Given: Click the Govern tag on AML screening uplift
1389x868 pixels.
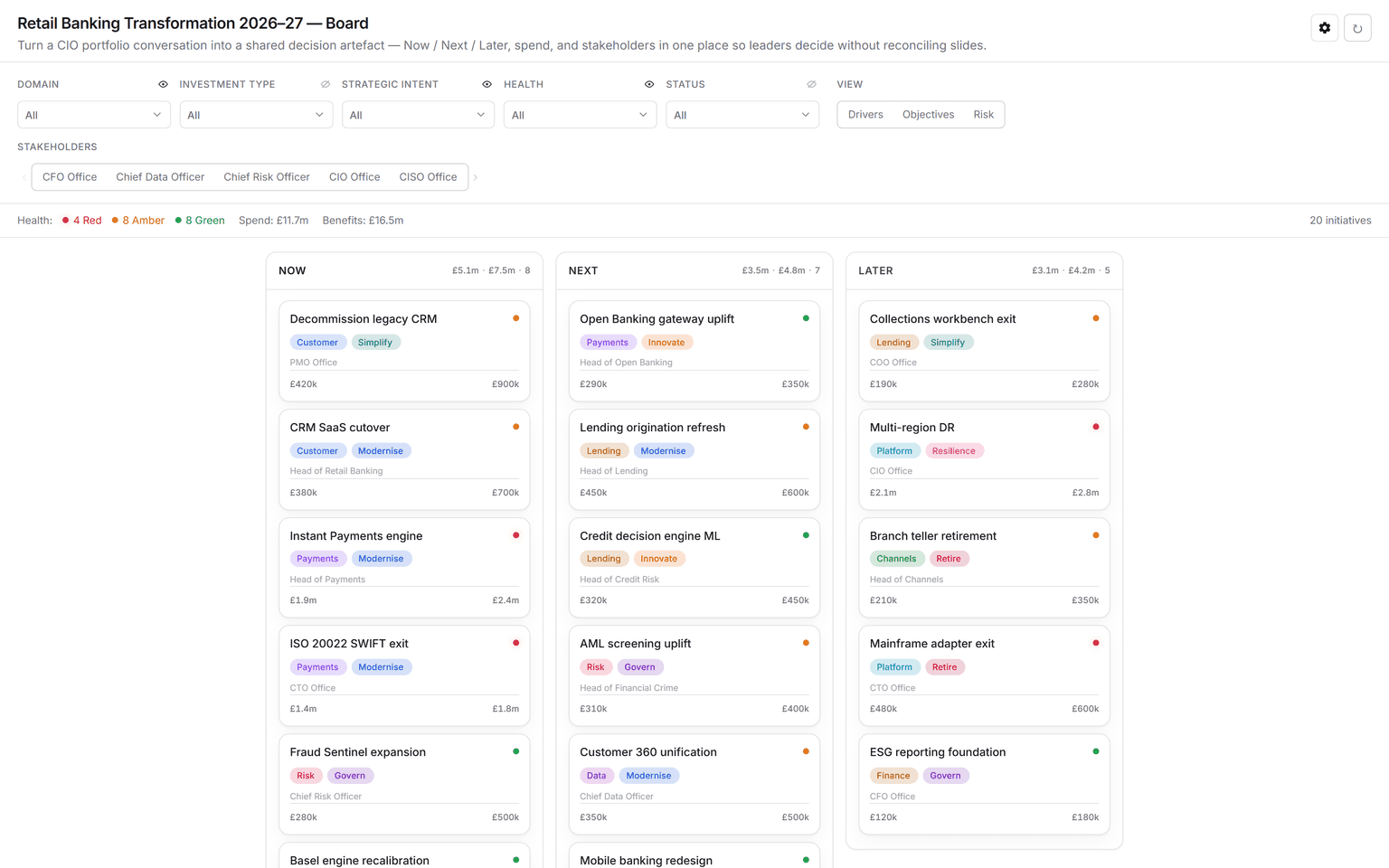Looking at the screenshot, I should tap(639, 667).
